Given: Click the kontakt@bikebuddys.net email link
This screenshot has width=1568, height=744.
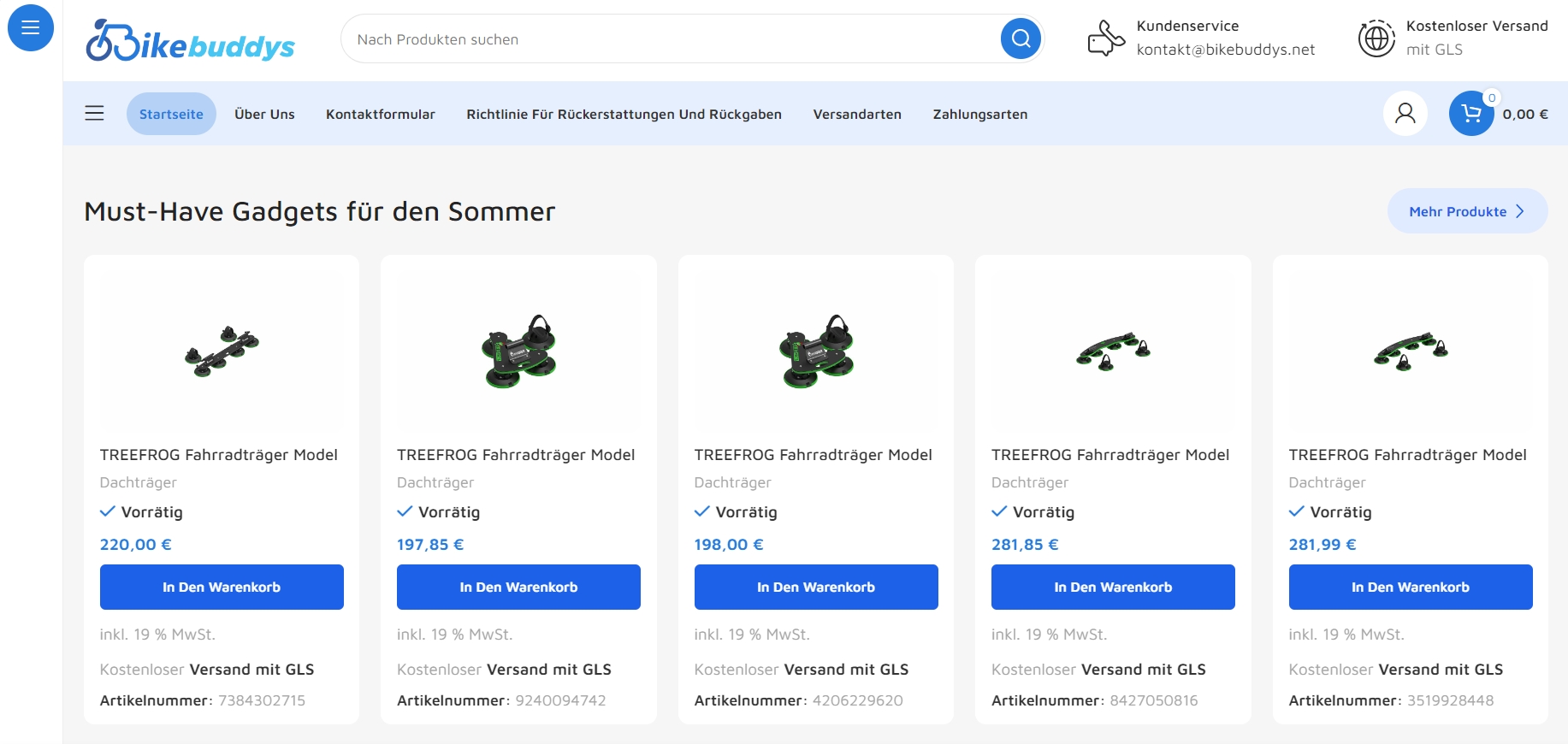Looking at the screenshot, I should click(1225, 50).
